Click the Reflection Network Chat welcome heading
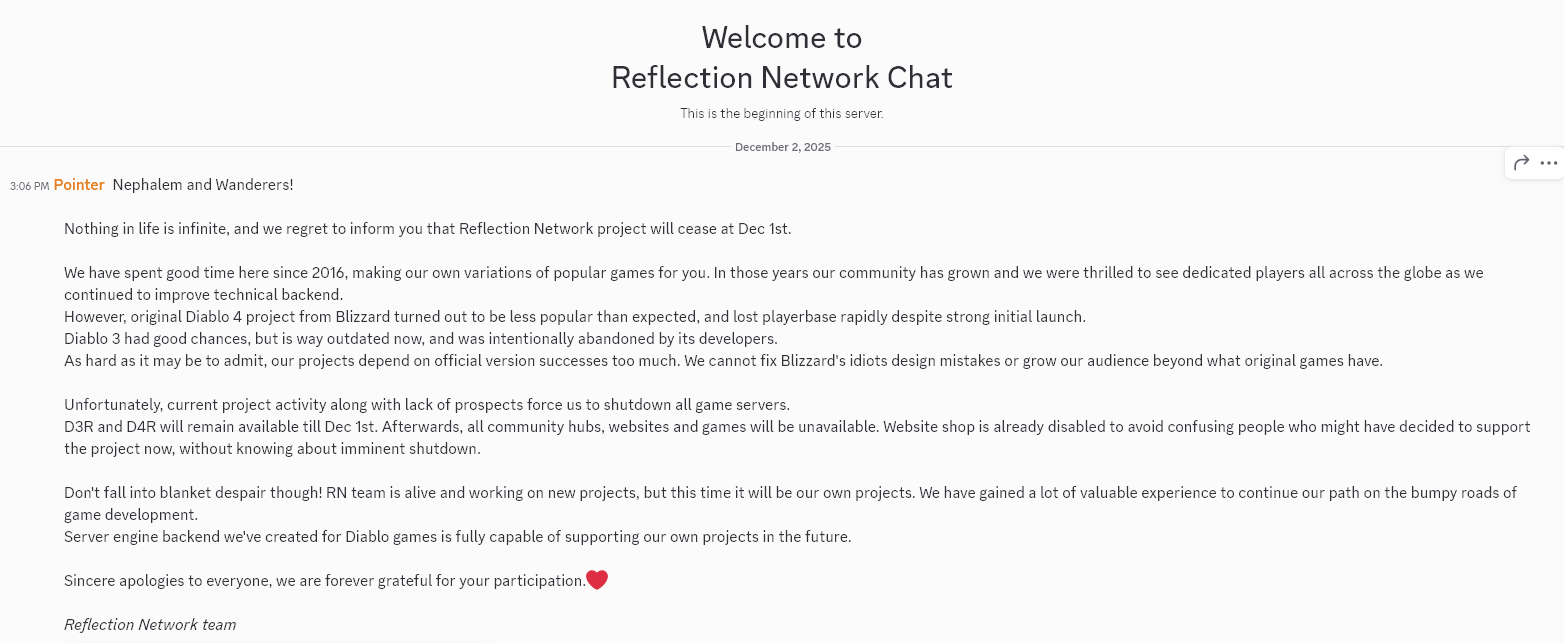The image size is (1564, 643). coord(782,77)
